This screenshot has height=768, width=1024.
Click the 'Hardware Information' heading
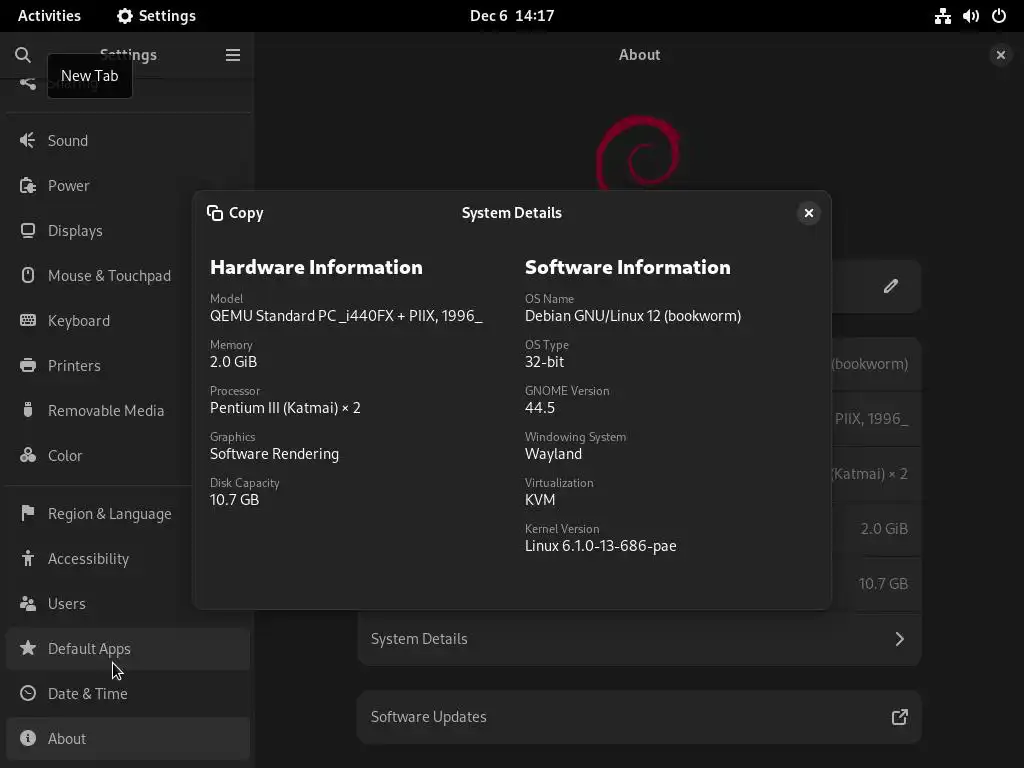click(316, 267)
